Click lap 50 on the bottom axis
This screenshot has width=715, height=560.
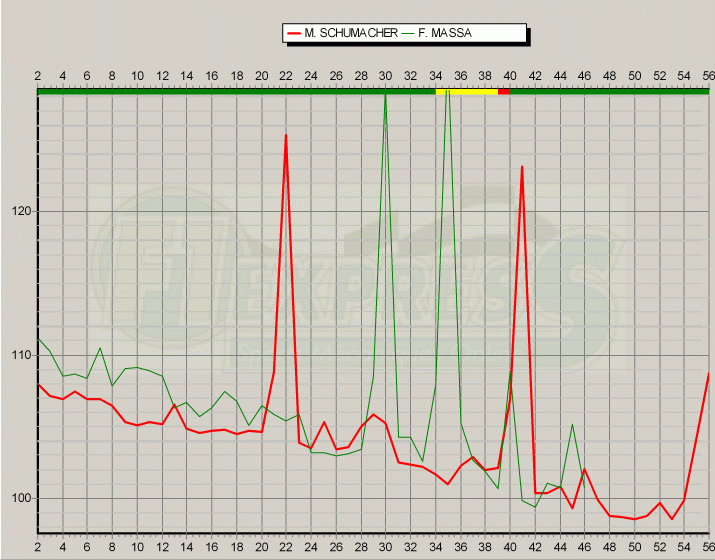pyautogui.click(x=634, y=548)
